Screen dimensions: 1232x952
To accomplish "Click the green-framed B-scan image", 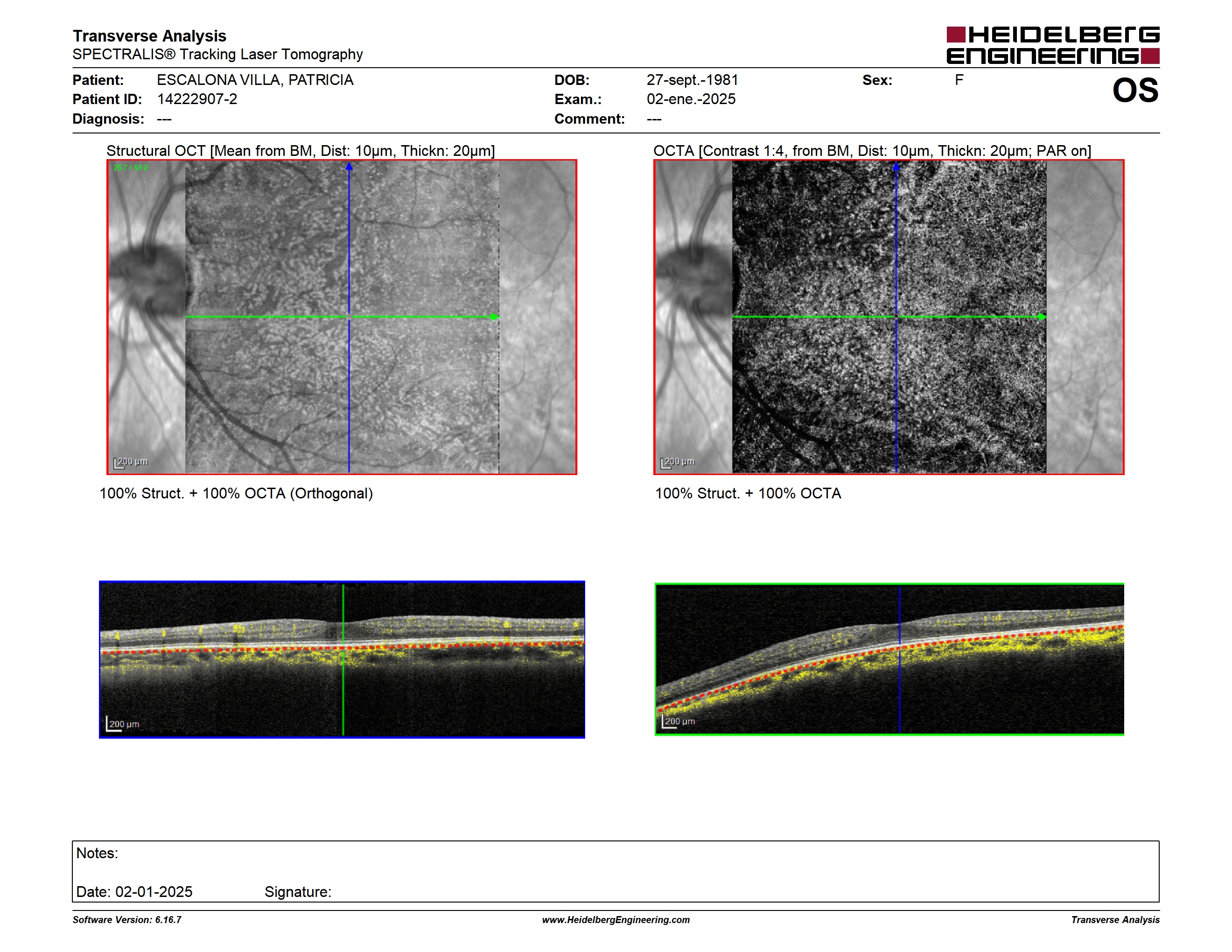I will click(x=889, y=659).
